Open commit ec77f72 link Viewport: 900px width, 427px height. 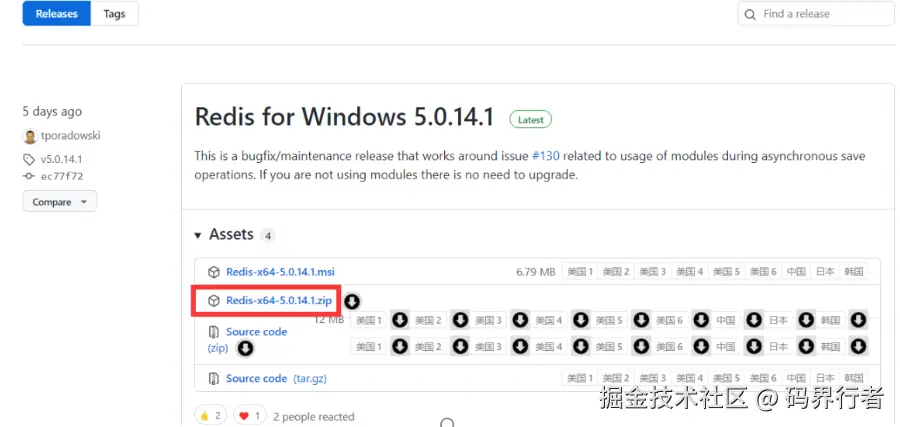point(61,176)
